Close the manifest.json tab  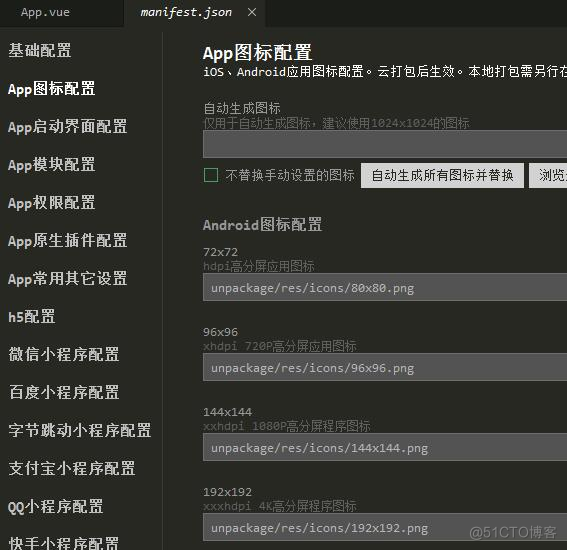click(252, 12)
